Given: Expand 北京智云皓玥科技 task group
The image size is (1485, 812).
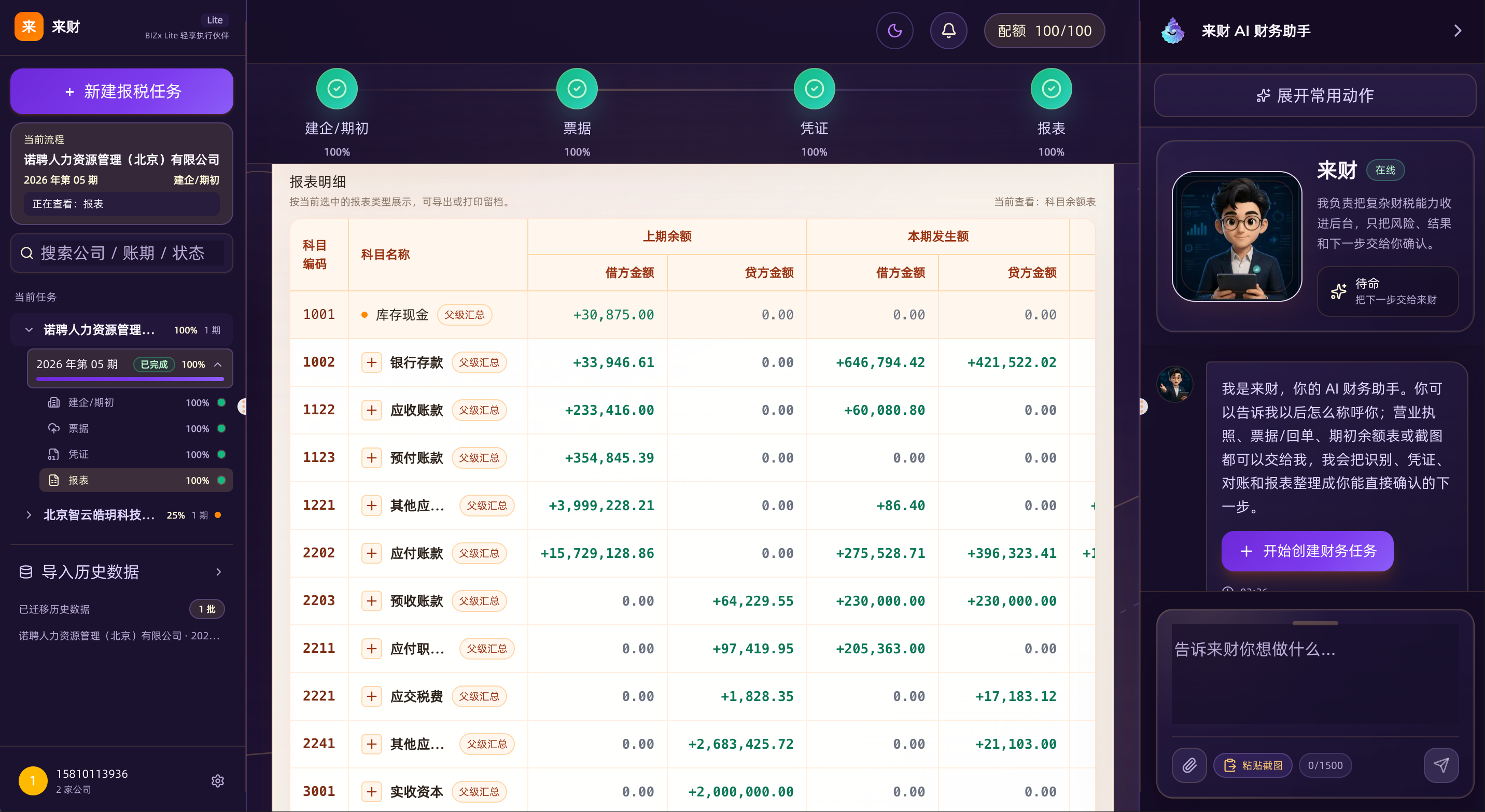Looking at the screenshot, I should coord(29,515).
